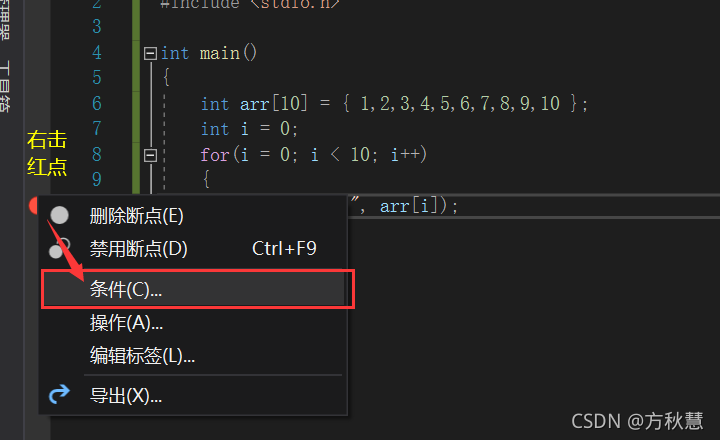Click the 'int i = 0;' line
This screenshot has height=440, width=720.
[x=249, y=129]
